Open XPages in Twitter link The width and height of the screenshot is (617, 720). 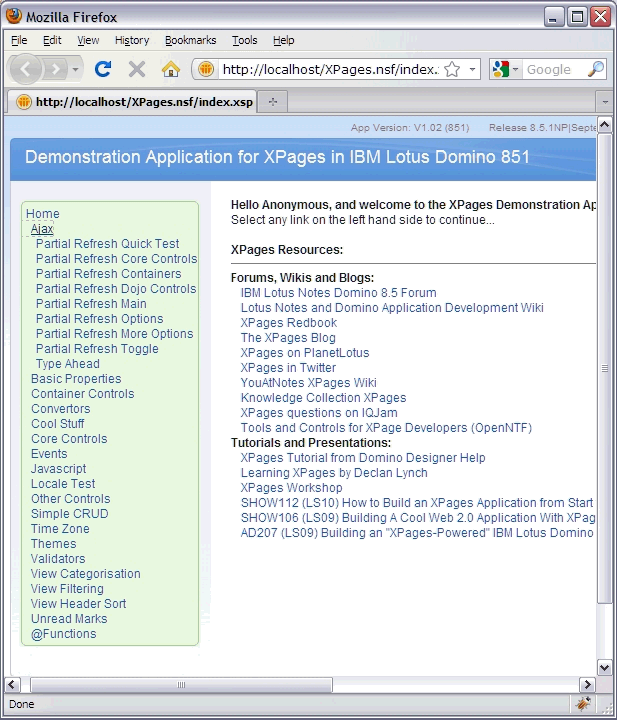[x=288, y=368]
